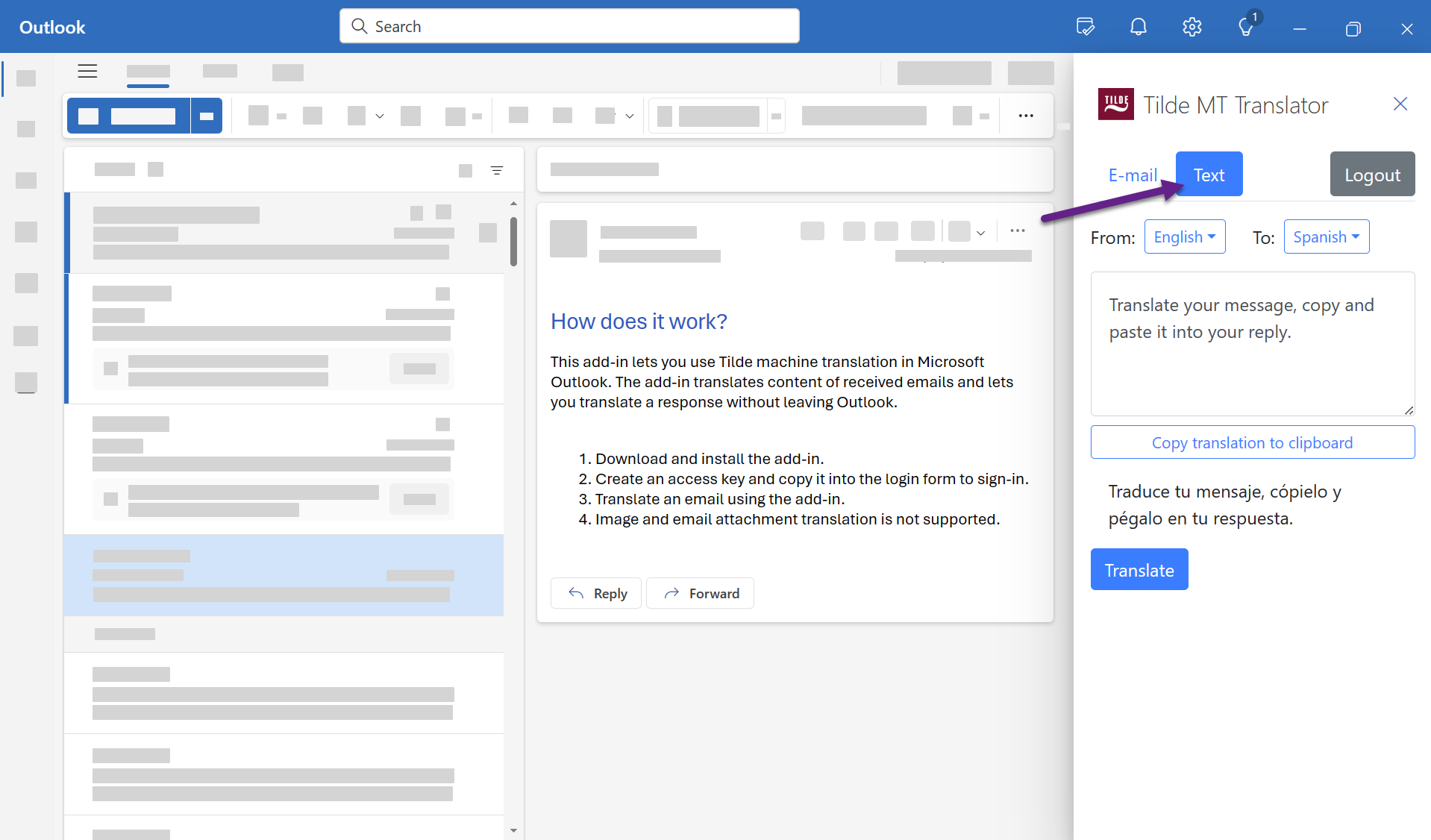Open the first left sidebar app icon
Viewport: 1431px width, 840px height.
pyautogui.click(x=26, y=78)
